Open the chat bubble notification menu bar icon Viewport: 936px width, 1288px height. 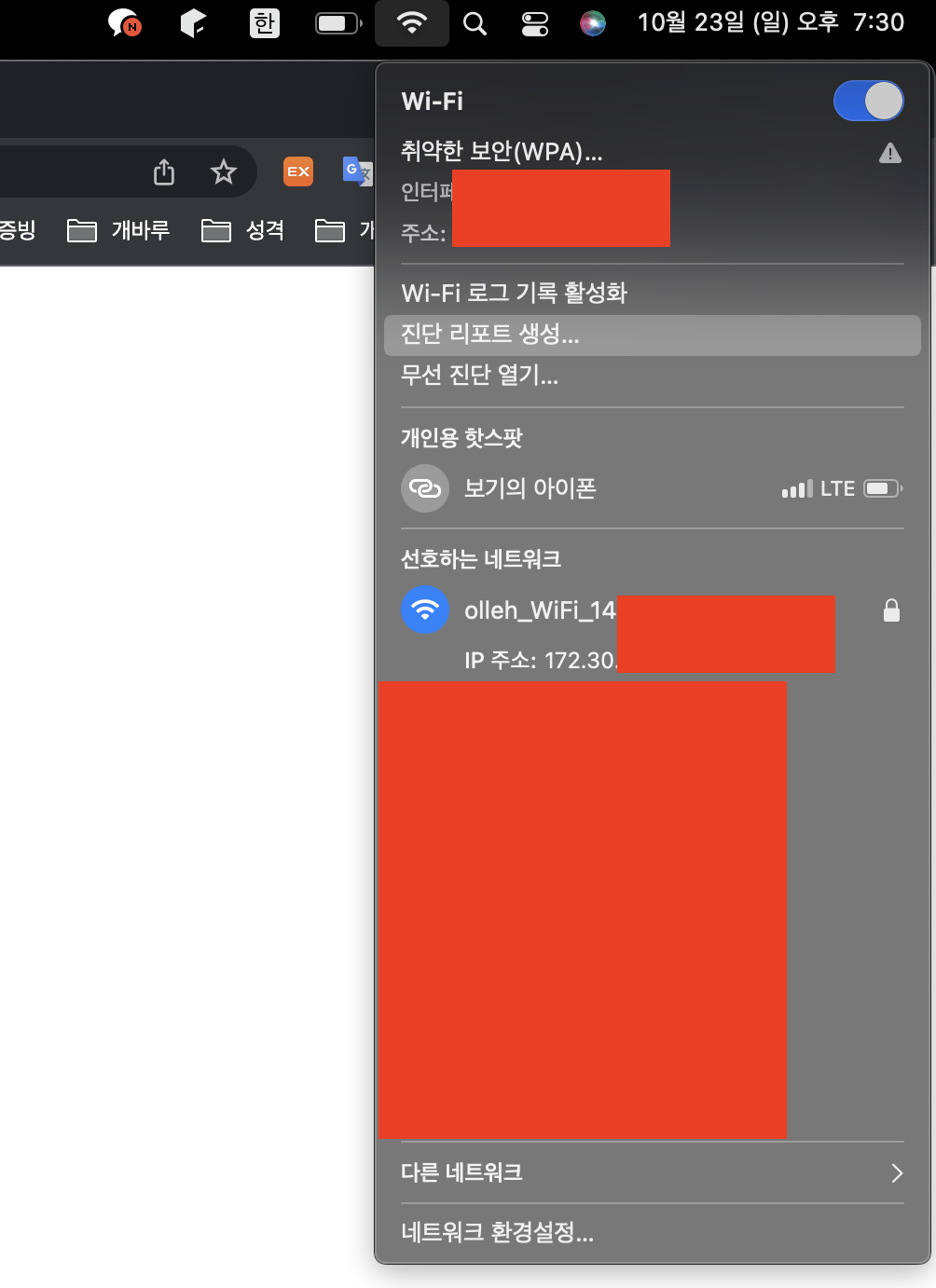click(125, 23)
